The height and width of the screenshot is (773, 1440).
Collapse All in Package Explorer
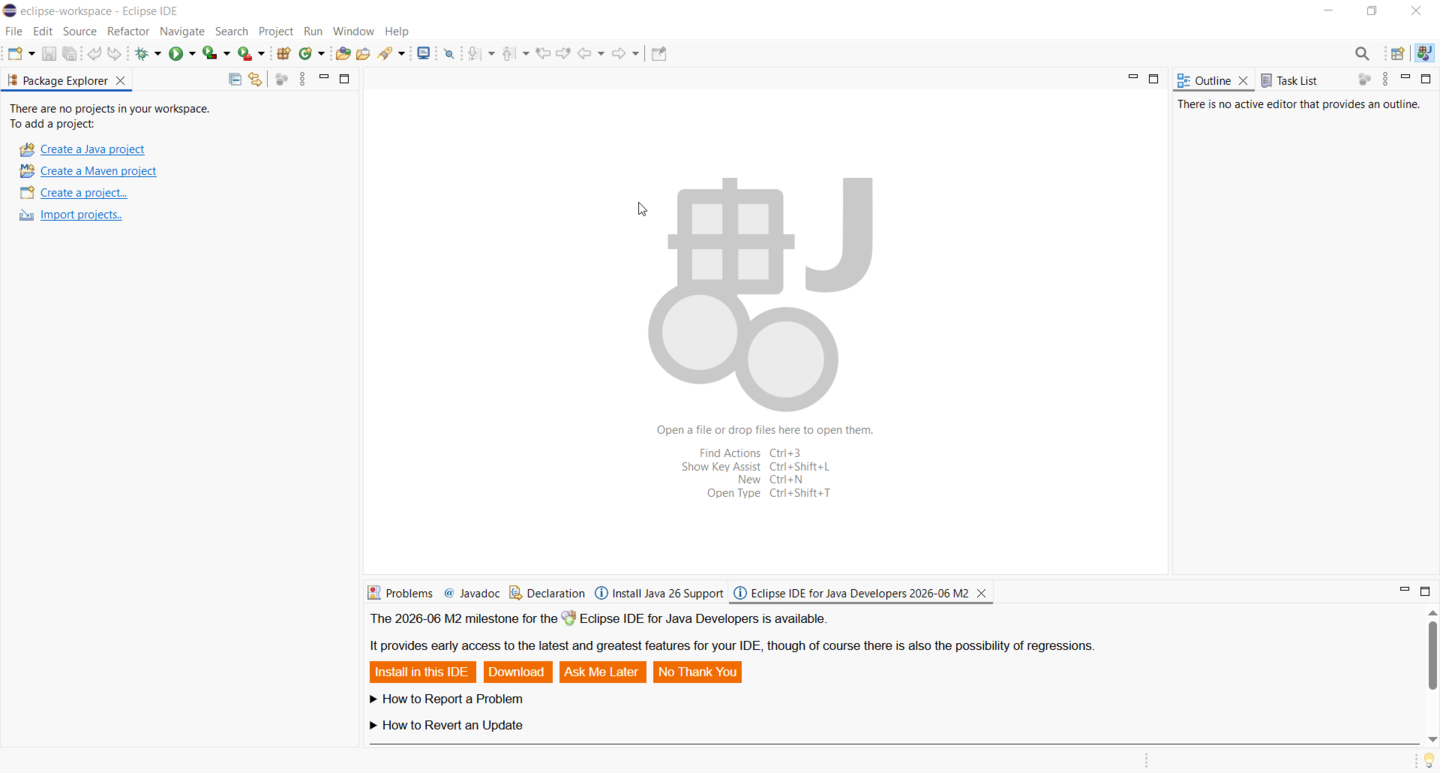pyautogui.click(x=235, y=80)
